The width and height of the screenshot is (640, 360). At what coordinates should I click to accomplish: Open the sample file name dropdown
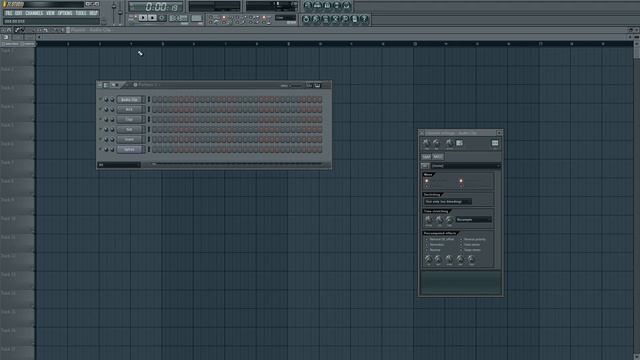[466, 166]
